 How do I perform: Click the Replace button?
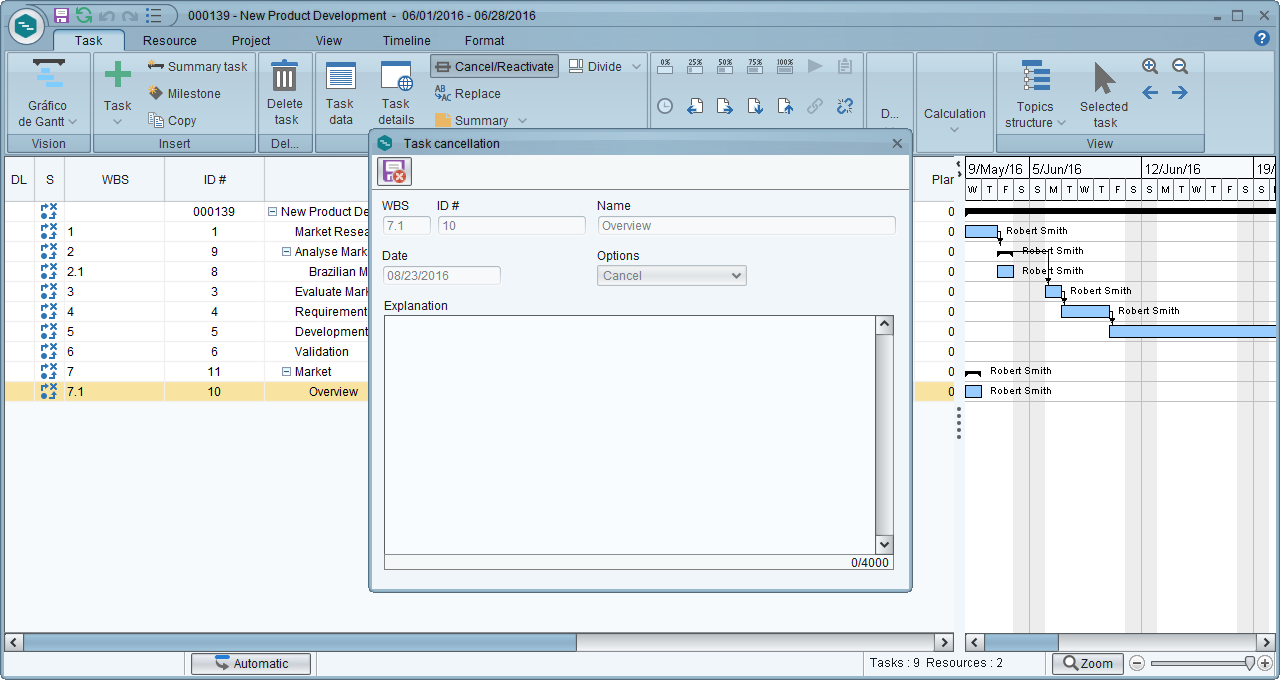pyautogui.click(x=467, y=93)
